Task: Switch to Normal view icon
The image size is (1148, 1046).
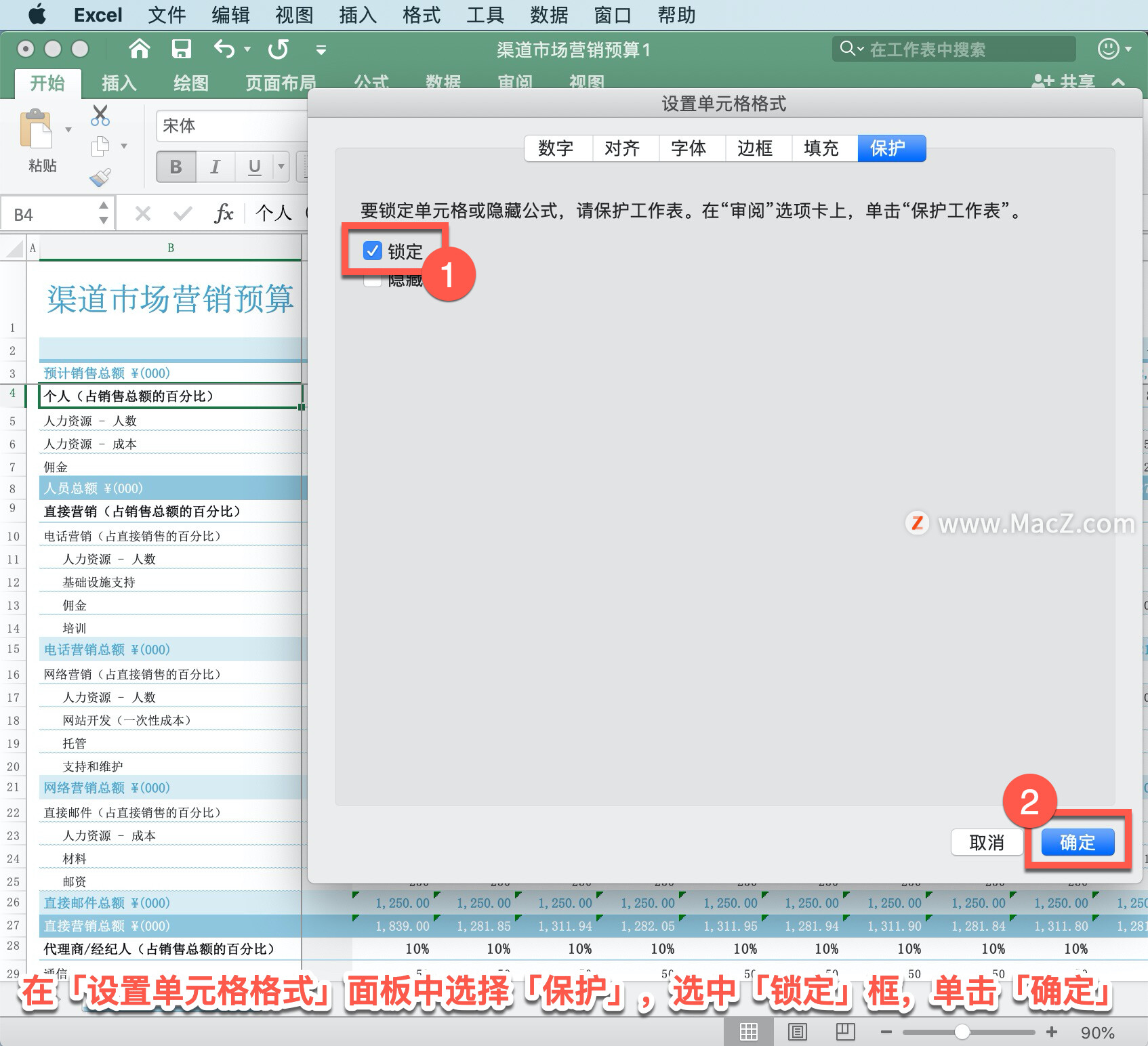Action: coord(749,1032)
